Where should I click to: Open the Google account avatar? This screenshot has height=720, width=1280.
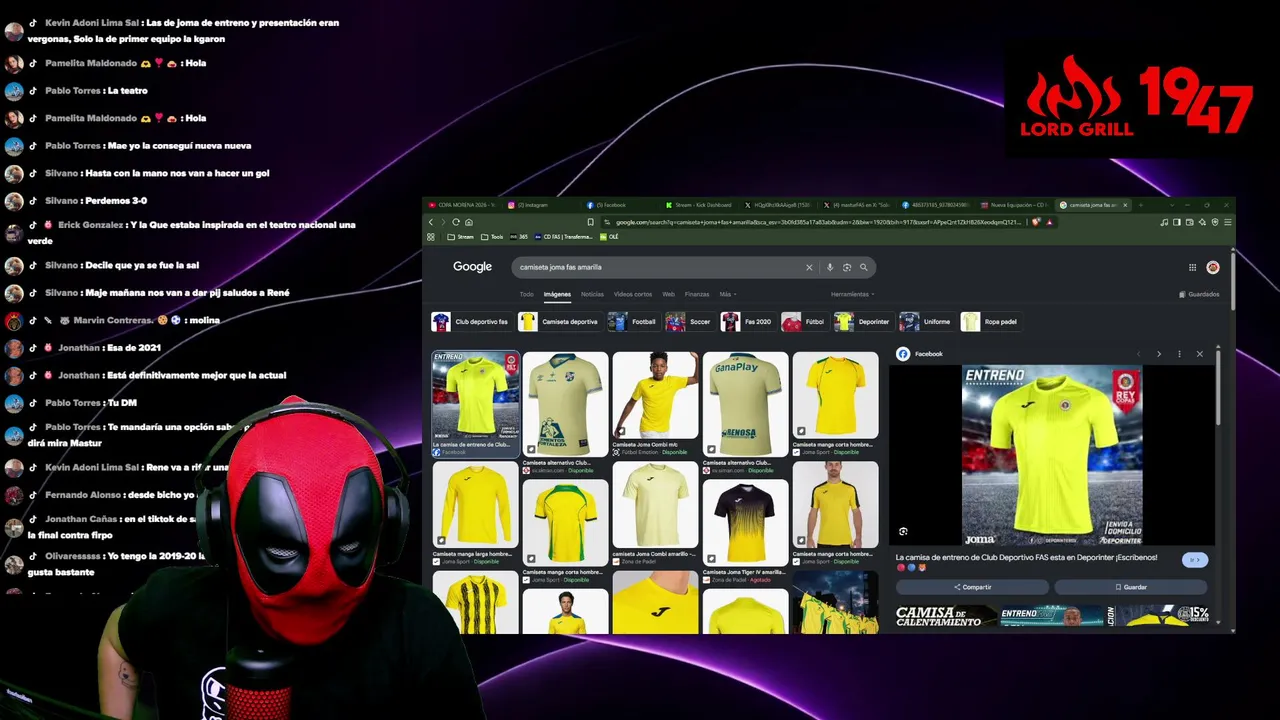[x=1213, y=267]
